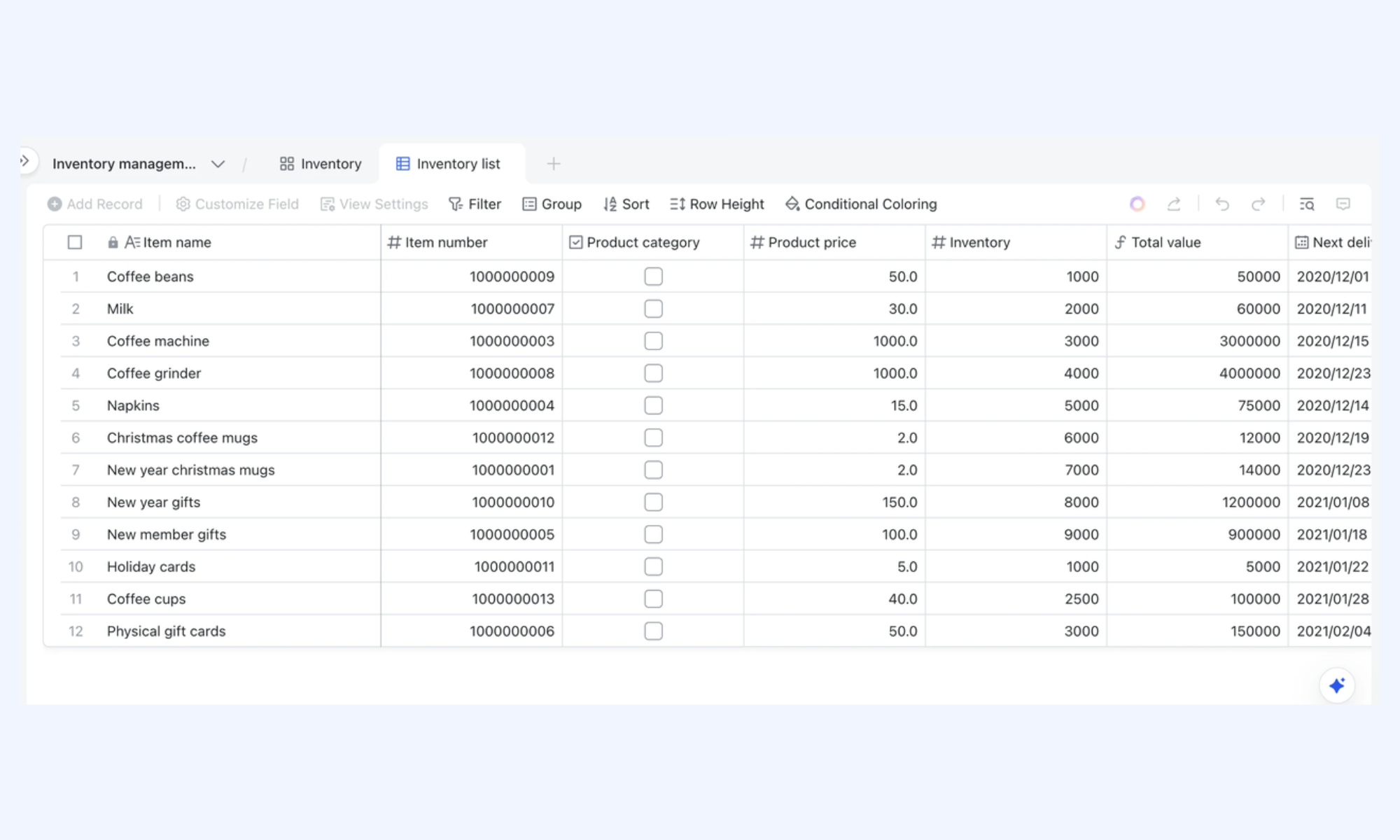Click the share arrow icon
The image size is (1400, 840).
1174,204
